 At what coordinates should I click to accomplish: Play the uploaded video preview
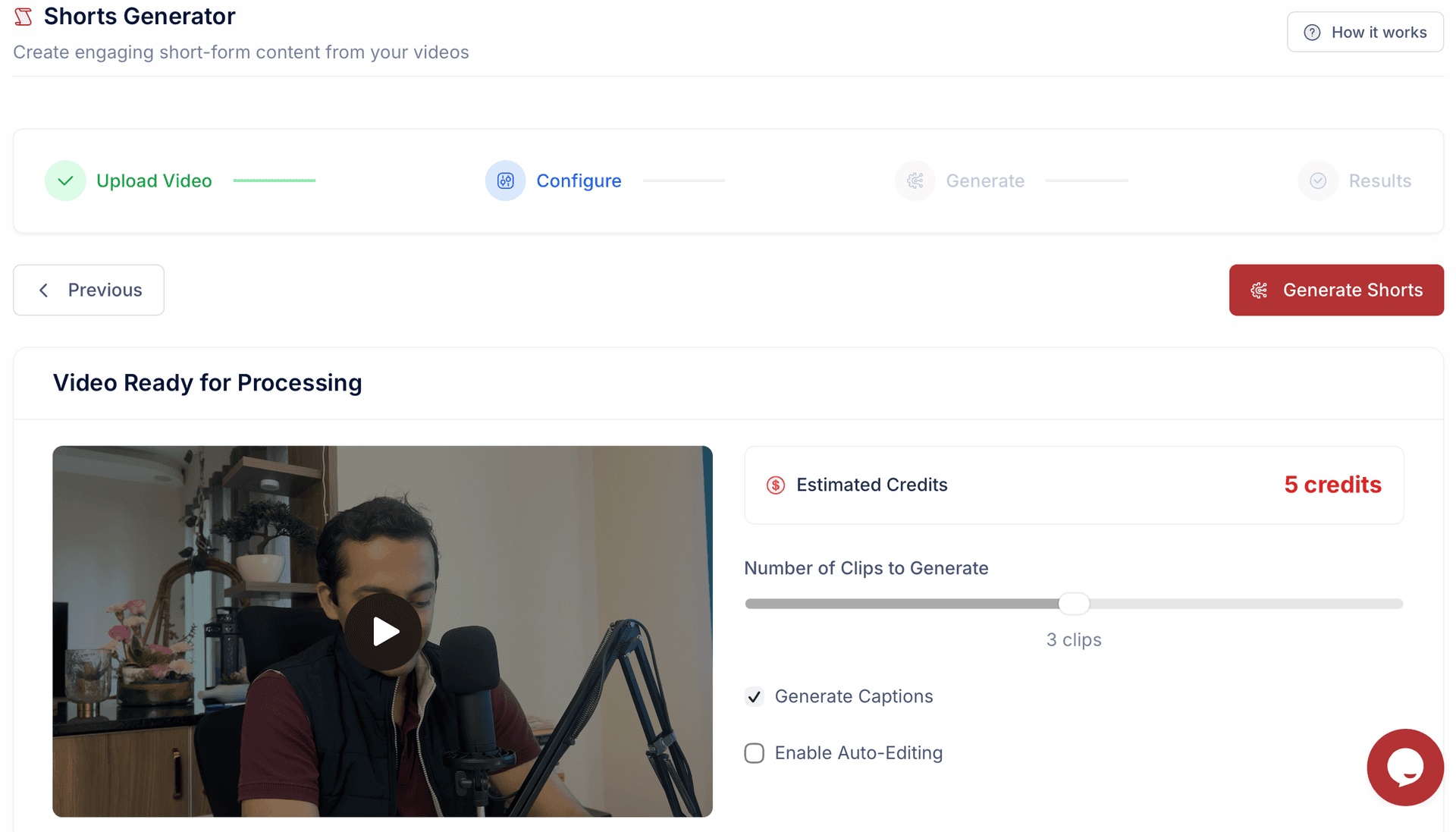click(383, 631)
